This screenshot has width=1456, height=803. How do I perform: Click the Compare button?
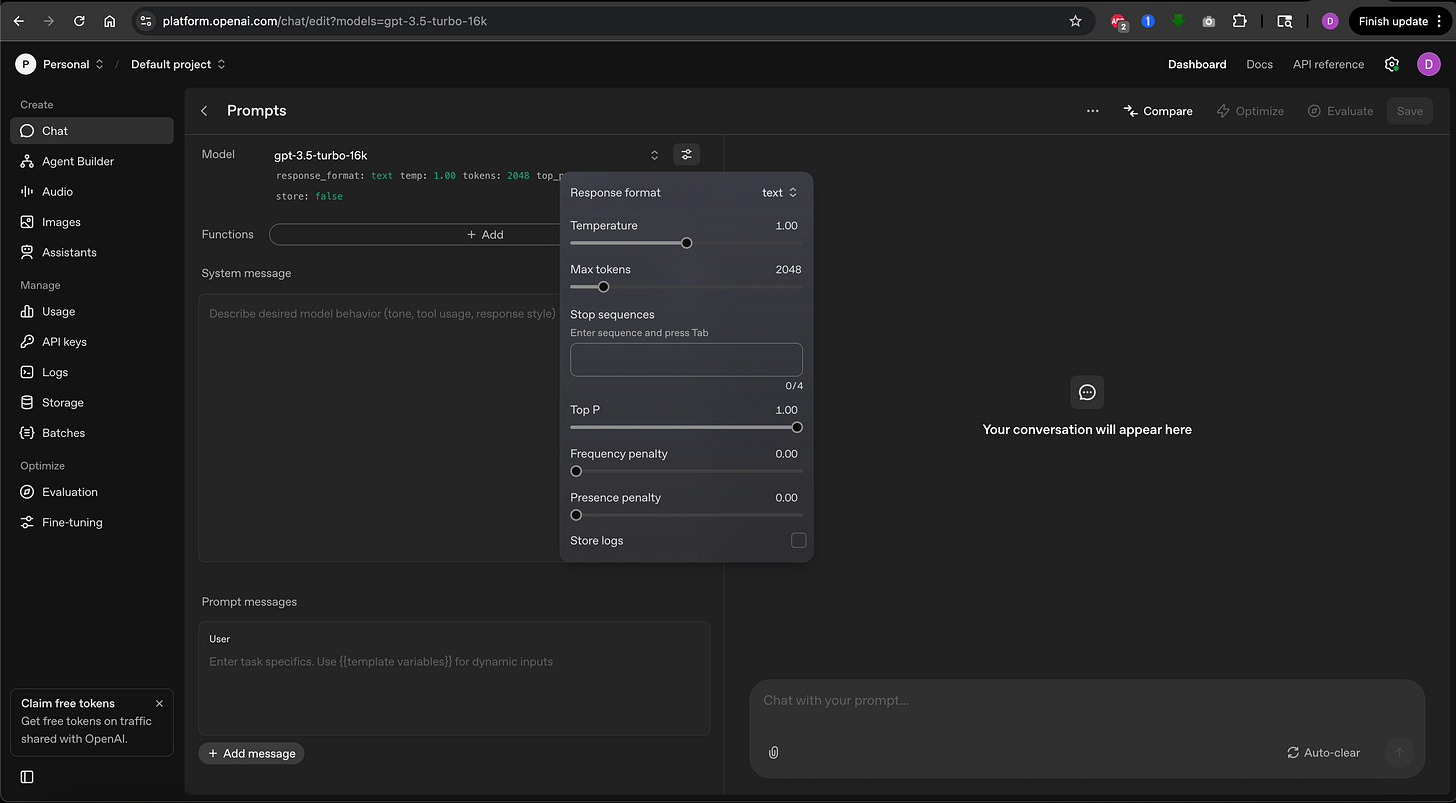coord(1158,111)
